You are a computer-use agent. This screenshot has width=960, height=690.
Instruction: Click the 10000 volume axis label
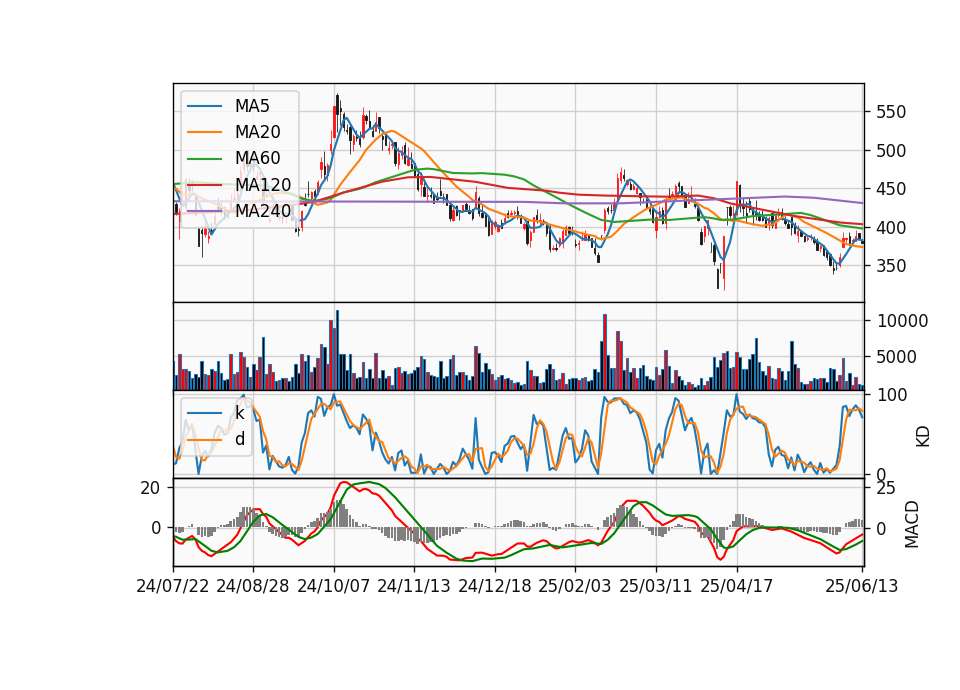point(902,321)
